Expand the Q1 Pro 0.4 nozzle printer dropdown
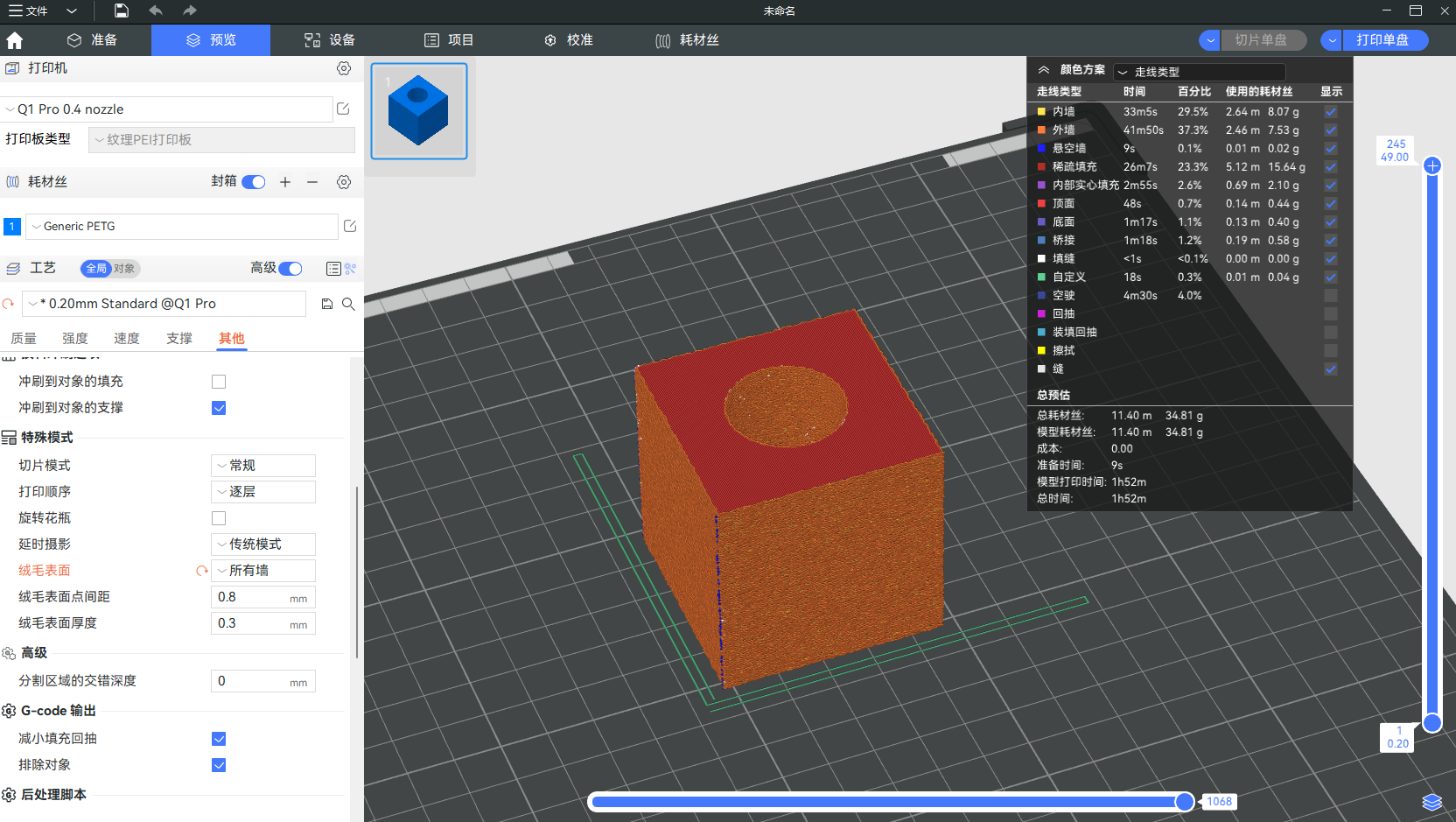The width and height of the screenshot is (1456, 822). pyautogui.click(x=166, y=109)
